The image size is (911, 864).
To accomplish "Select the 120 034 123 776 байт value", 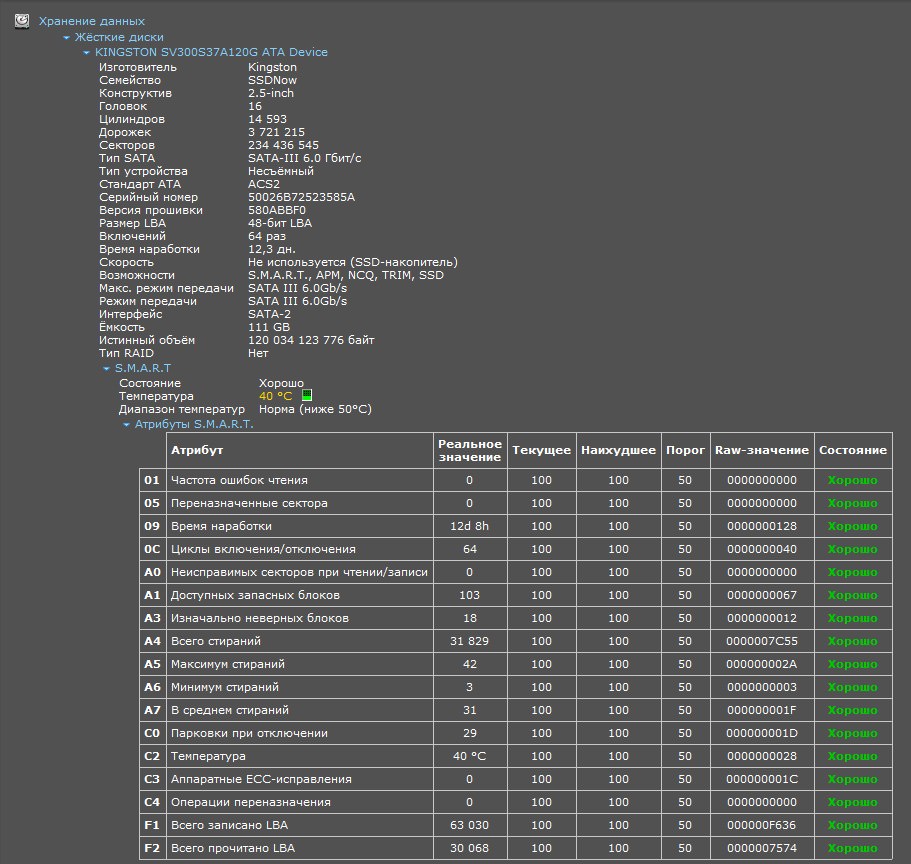I will pos(311,340).
